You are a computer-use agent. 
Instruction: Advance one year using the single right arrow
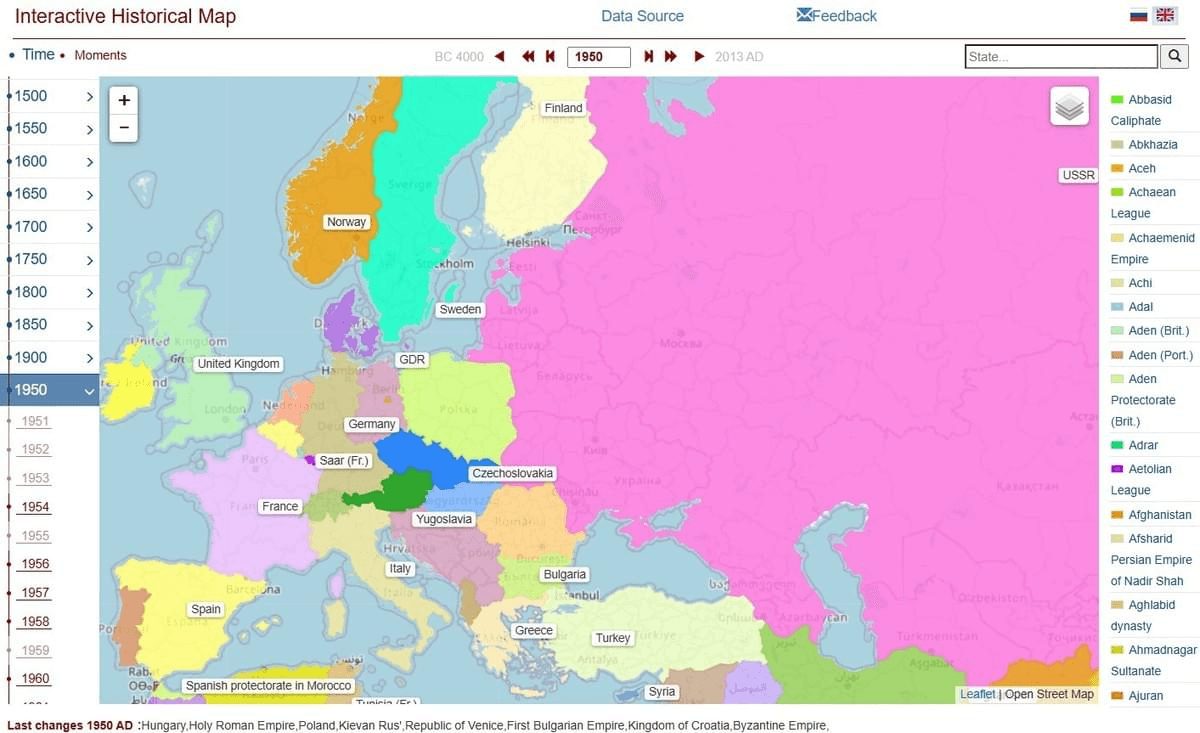(x=699, y=57)
